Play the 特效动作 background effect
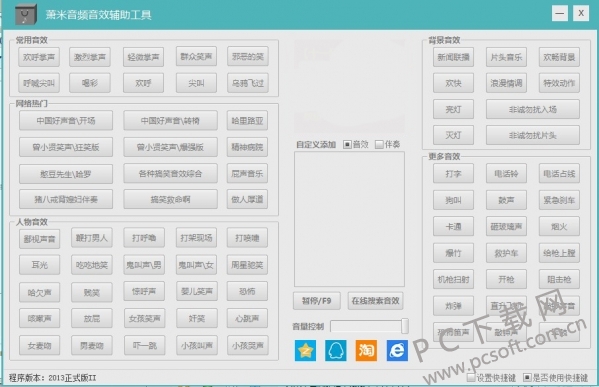Viewport: 599px width, 387px height. (559, 83)
